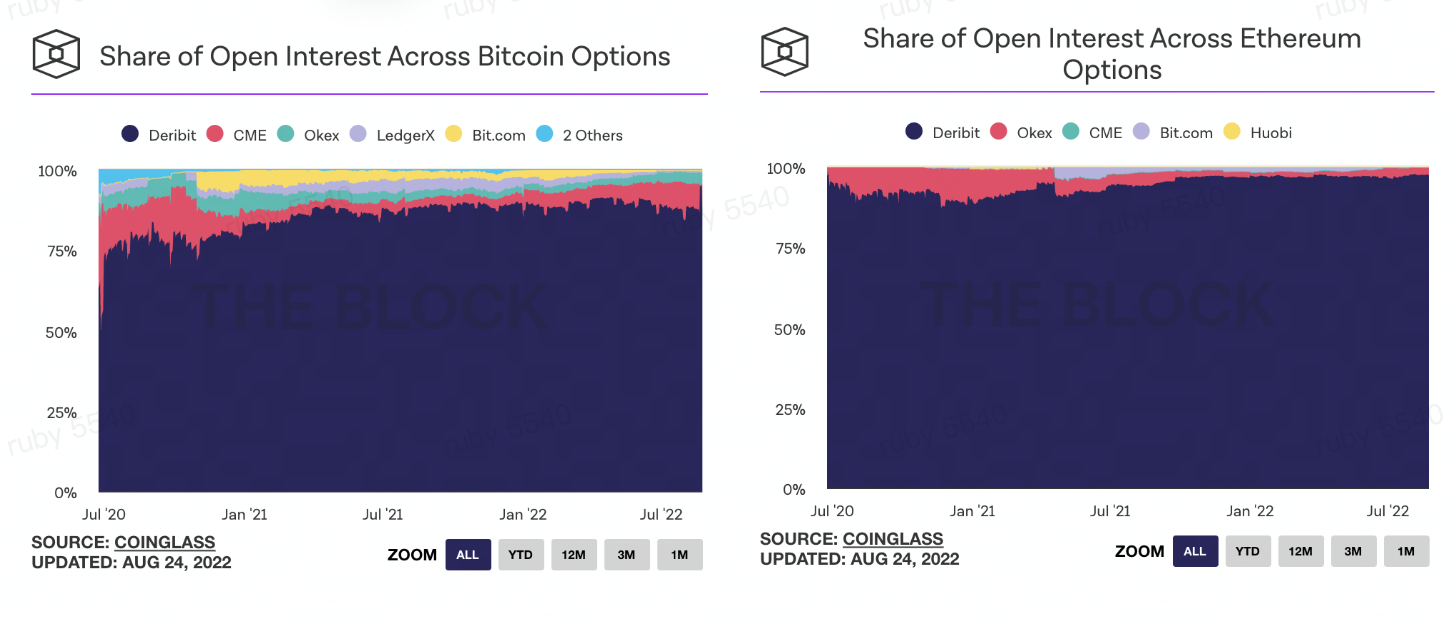Toggle CME series in Bitcoin chart legend
1452x618 pixels.
[237, 135]
